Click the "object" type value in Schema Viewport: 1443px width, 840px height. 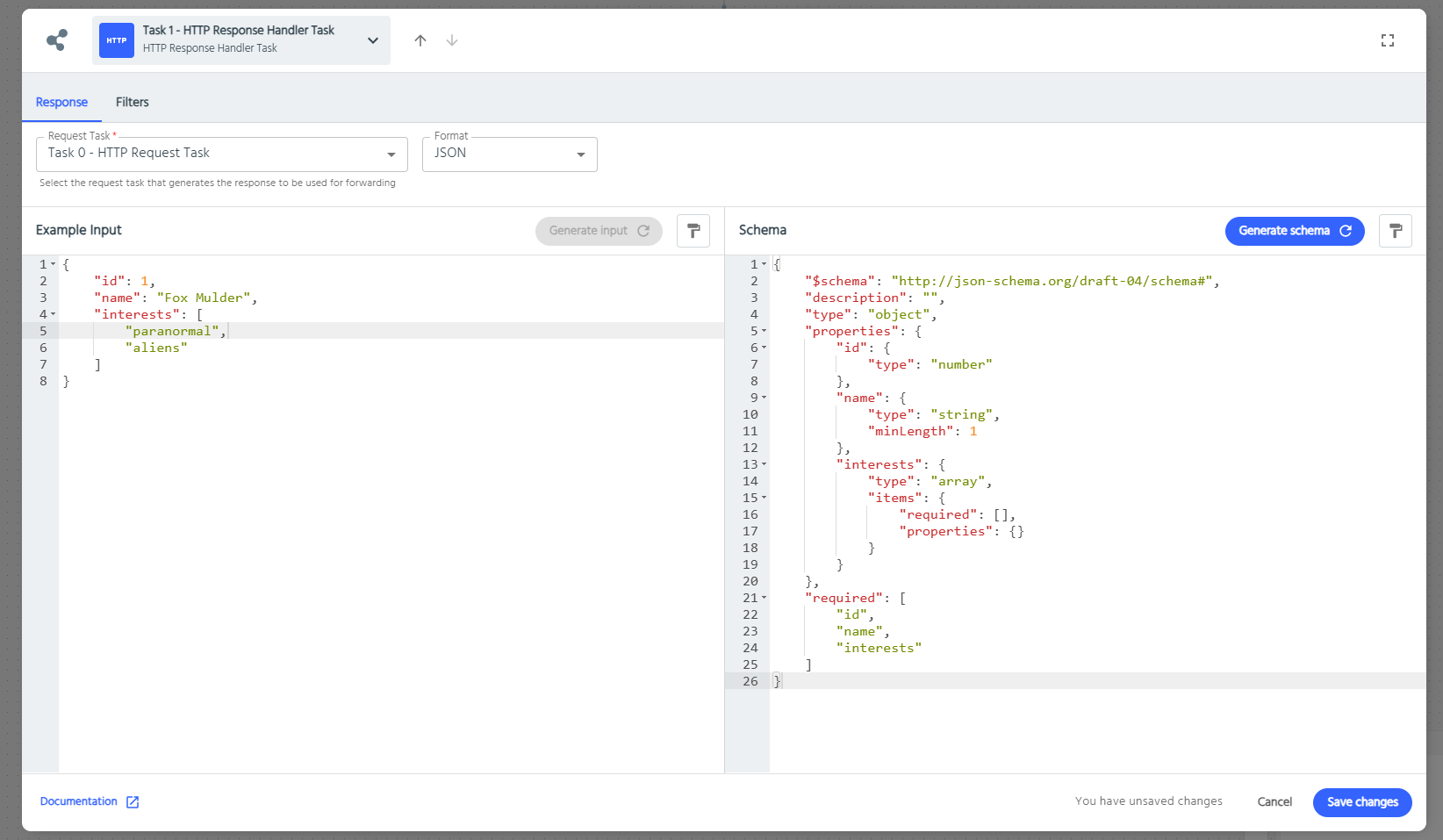pyautogui.click(x=899, y=314)
